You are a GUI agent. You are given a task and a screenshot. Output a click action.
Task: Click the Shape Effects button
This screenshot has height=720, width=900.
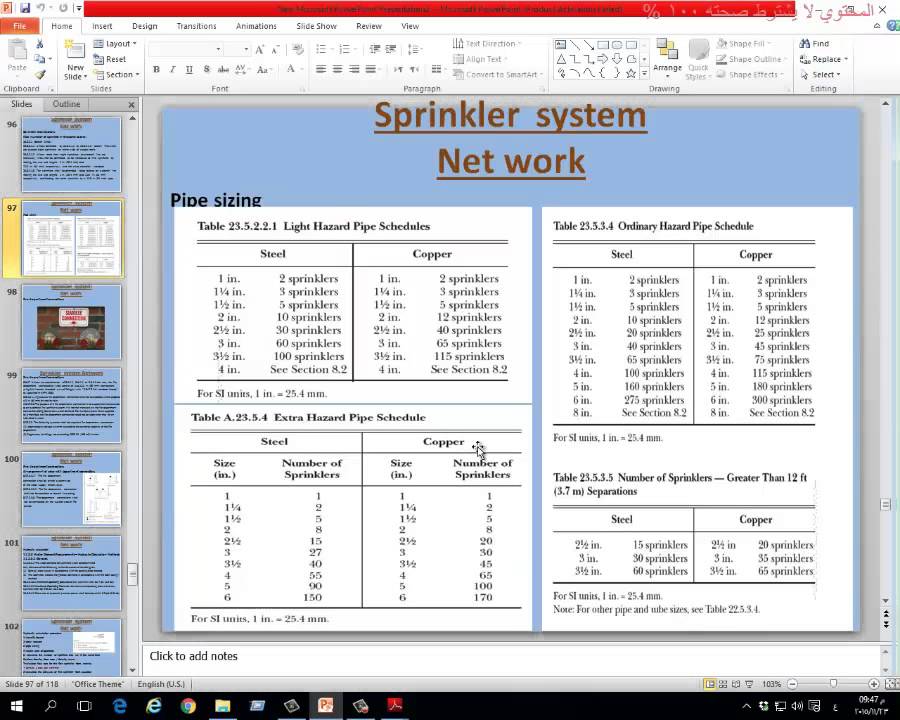[x=748, y=75]
